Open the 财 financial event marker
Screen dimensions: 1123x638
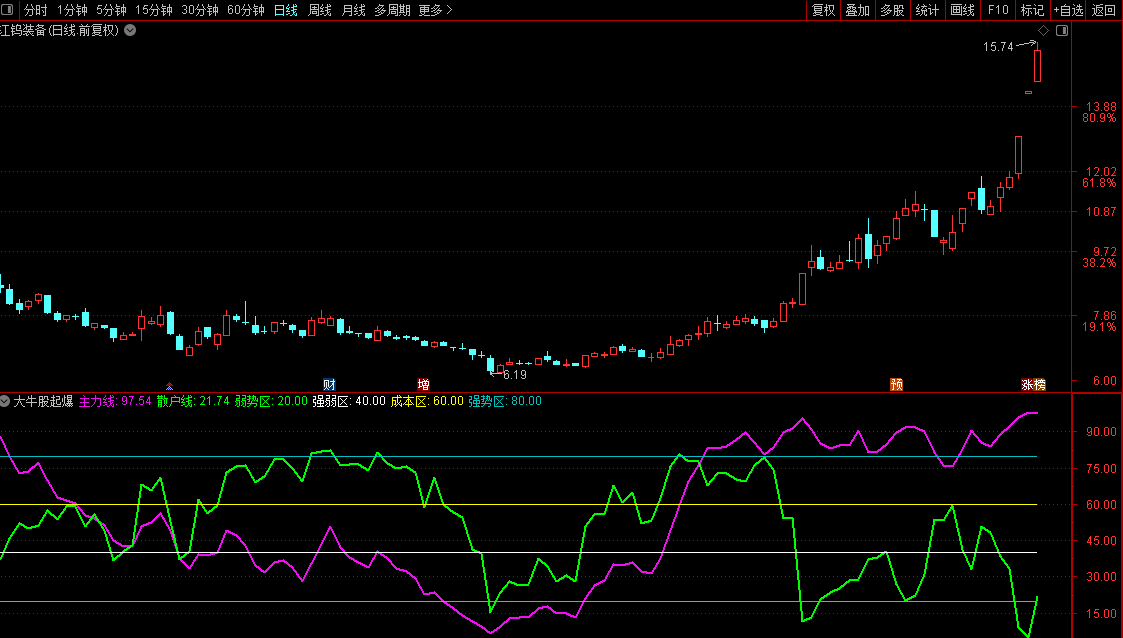click(329, 384)
